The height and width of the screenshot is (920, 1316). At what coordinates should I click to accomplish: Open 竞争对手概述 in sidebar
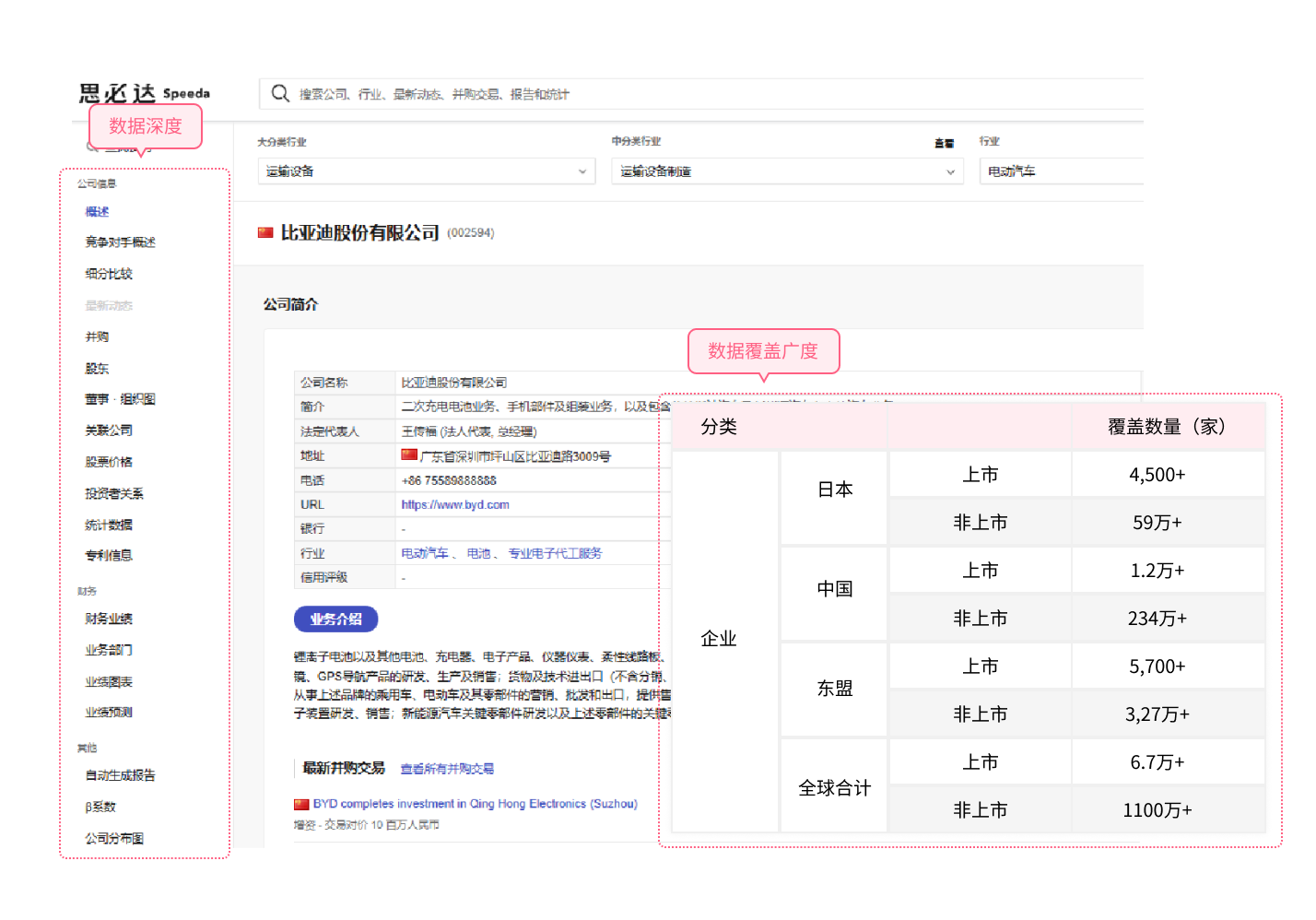click(x=120, y=242)
